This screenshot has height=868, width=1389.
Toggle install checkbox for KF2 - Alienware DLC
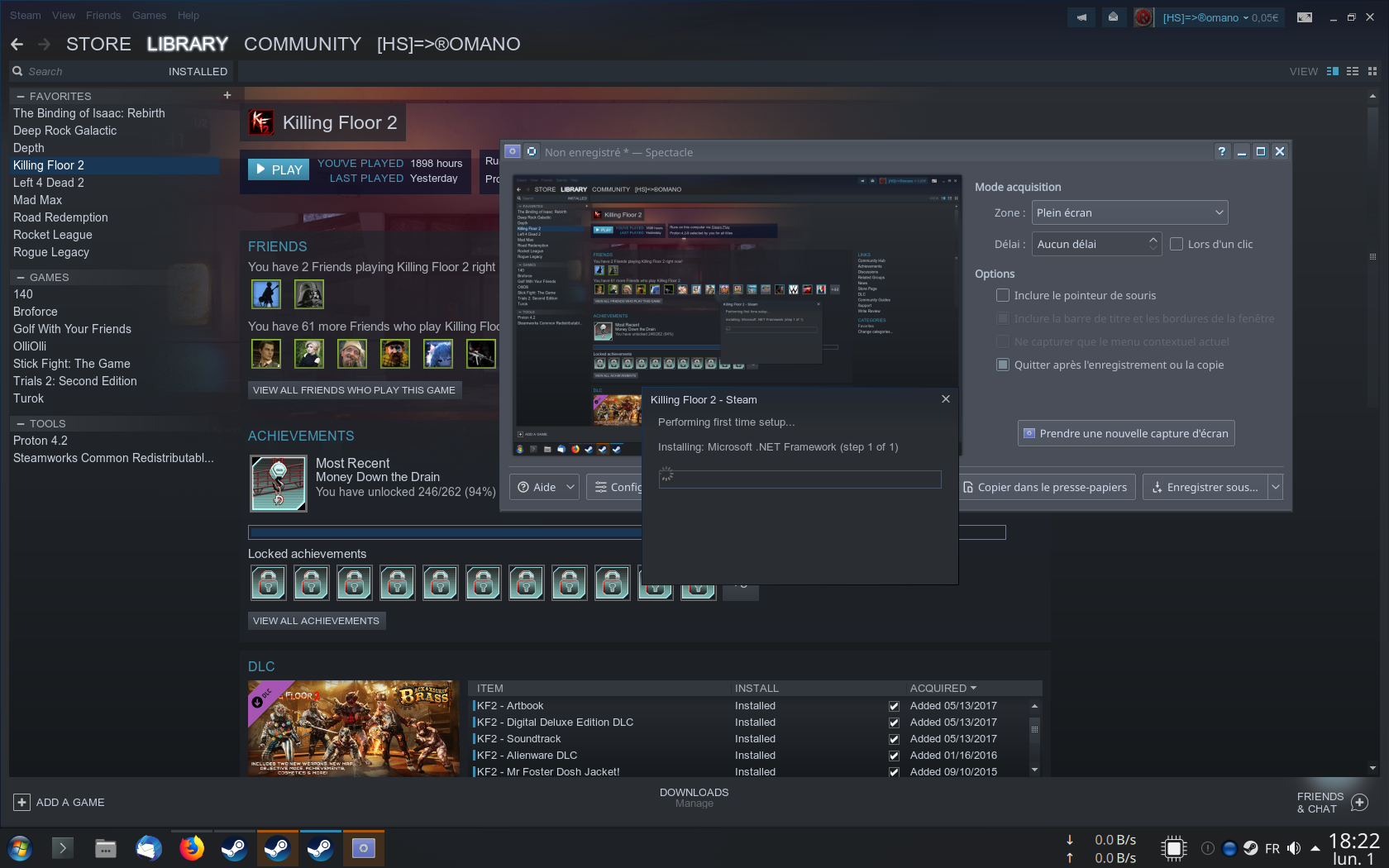[x=894, y=756]
